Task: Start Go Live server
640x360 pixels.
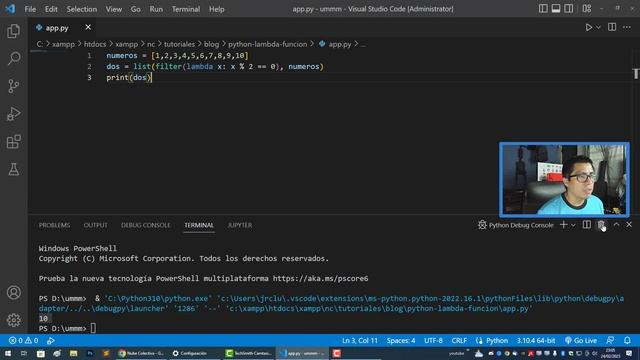Action: (x=581, y=340)
